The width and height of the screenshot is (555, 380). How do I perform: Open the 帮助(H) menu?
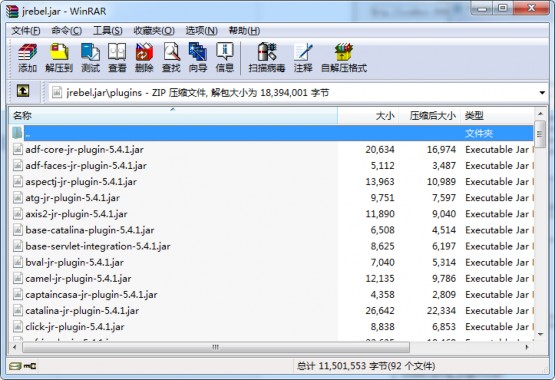tap(244, 31)
